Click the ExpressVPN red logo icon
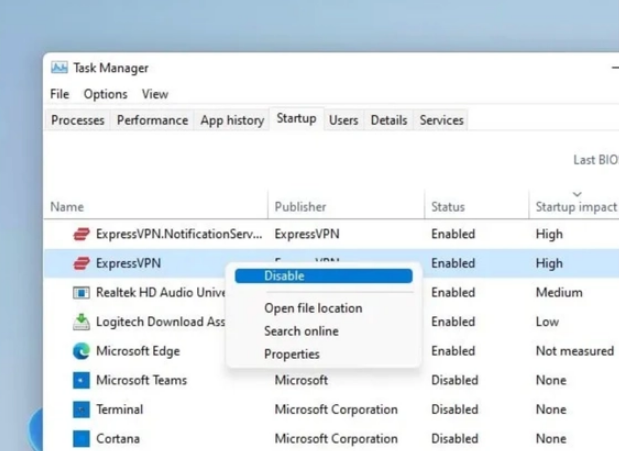The width and height of the screenshot is (619, 451). pos(81,263)
